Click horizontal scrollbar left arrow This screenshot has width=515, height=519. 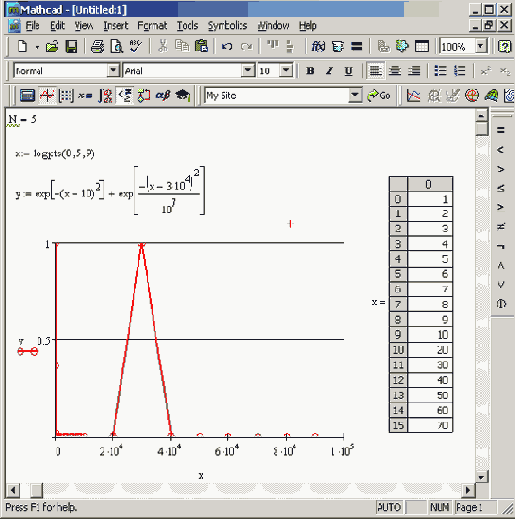(x=13, y=490)
